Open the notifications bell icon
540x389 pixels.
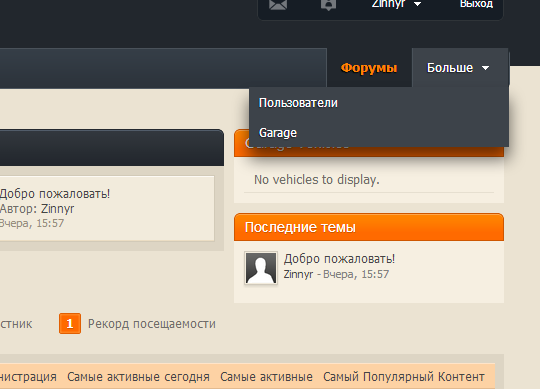click(x=328, y=4)
